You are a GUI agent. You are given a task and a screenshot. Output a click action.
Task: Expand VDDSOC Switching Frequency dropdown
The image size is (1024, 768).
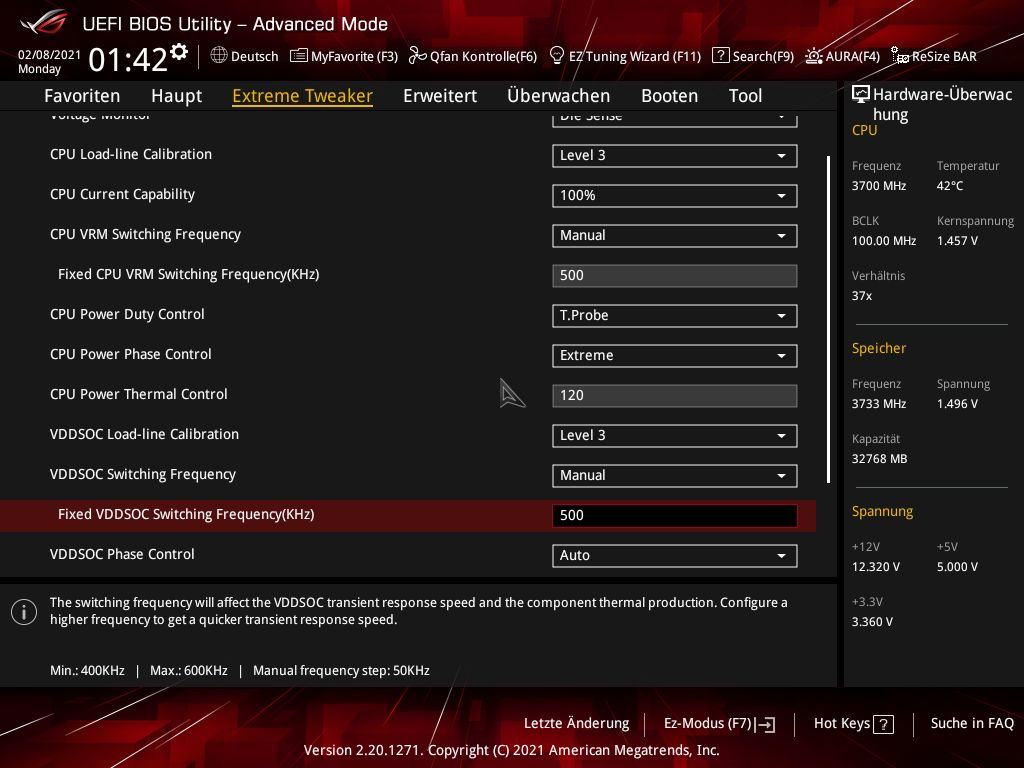tap(675, 475)
